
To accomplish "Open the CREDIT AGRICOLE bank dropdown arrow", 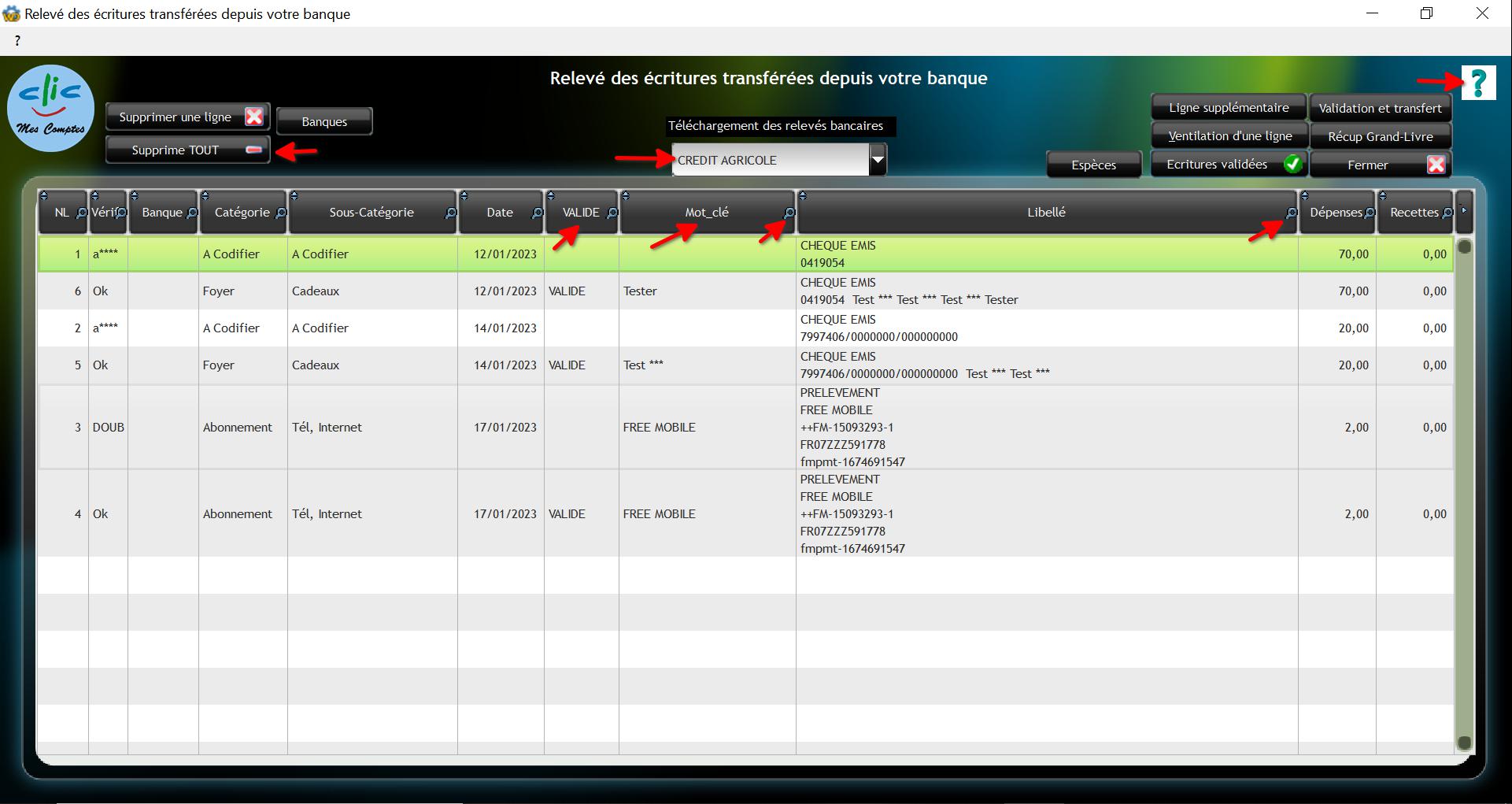I will [x=878, y=160].
